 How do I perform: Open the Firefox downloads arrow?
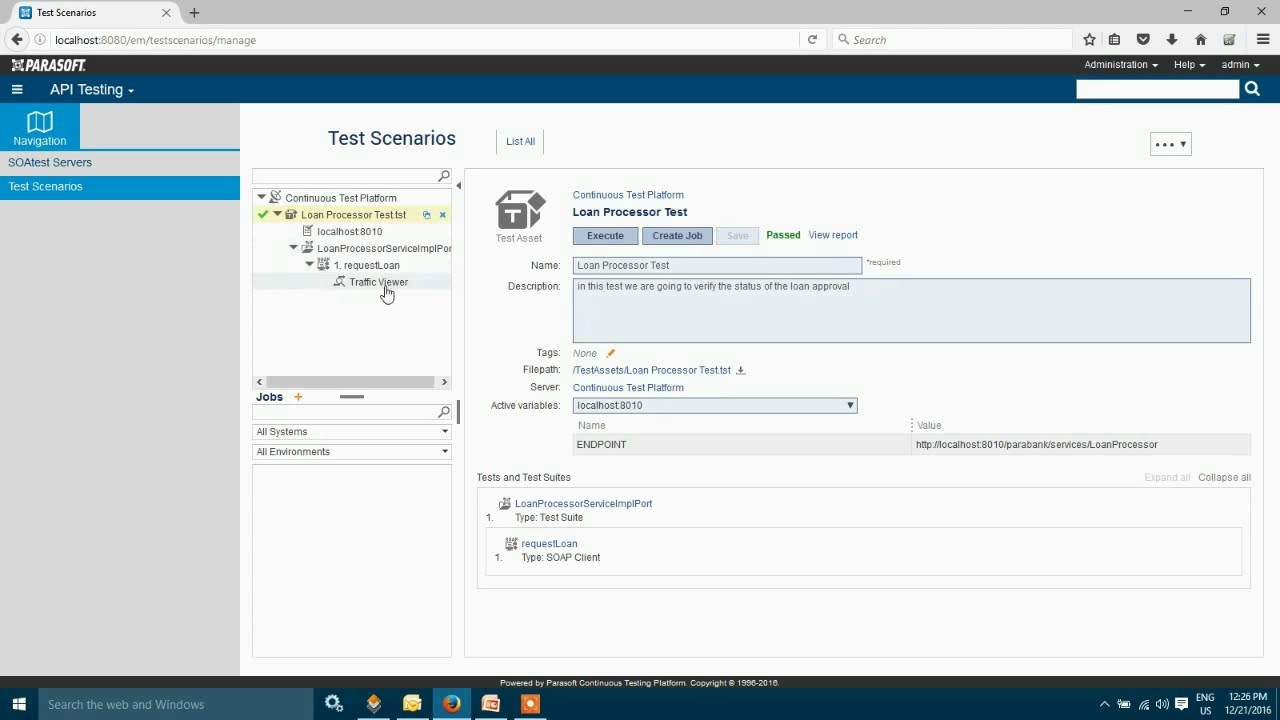coord(1172,40)
